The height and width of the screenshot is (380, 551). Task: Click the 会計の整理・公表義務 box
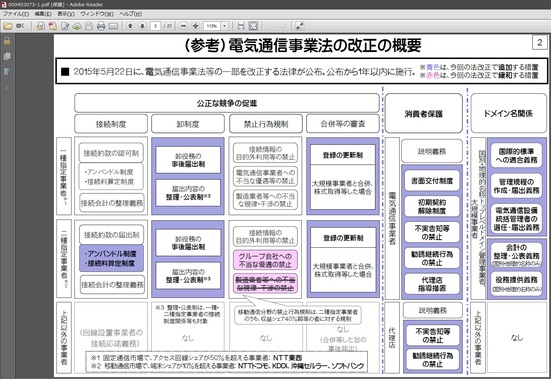(x=516, y=255)
